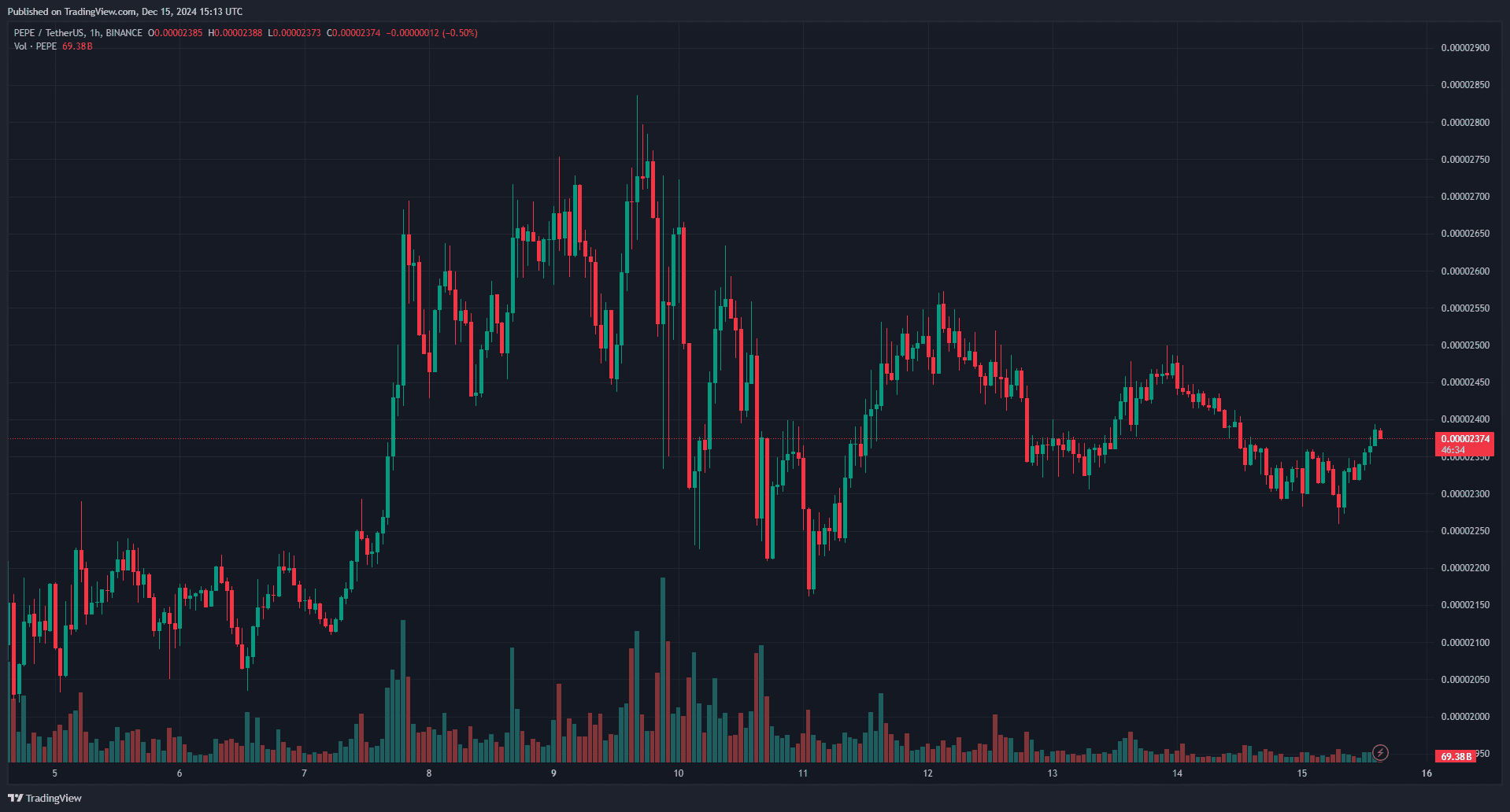Click the low price value L0.00002373

click(294, 33)
